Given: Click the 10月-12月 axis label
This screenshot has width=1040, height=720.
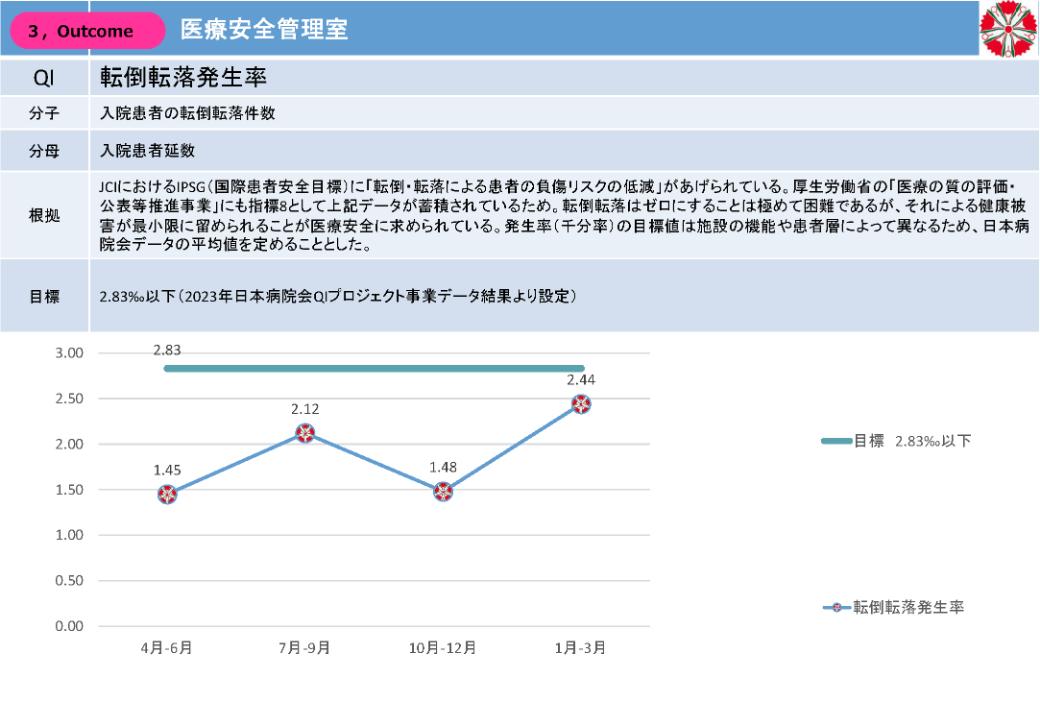Looking at the screenshot, I should click(x=442, y=647).
